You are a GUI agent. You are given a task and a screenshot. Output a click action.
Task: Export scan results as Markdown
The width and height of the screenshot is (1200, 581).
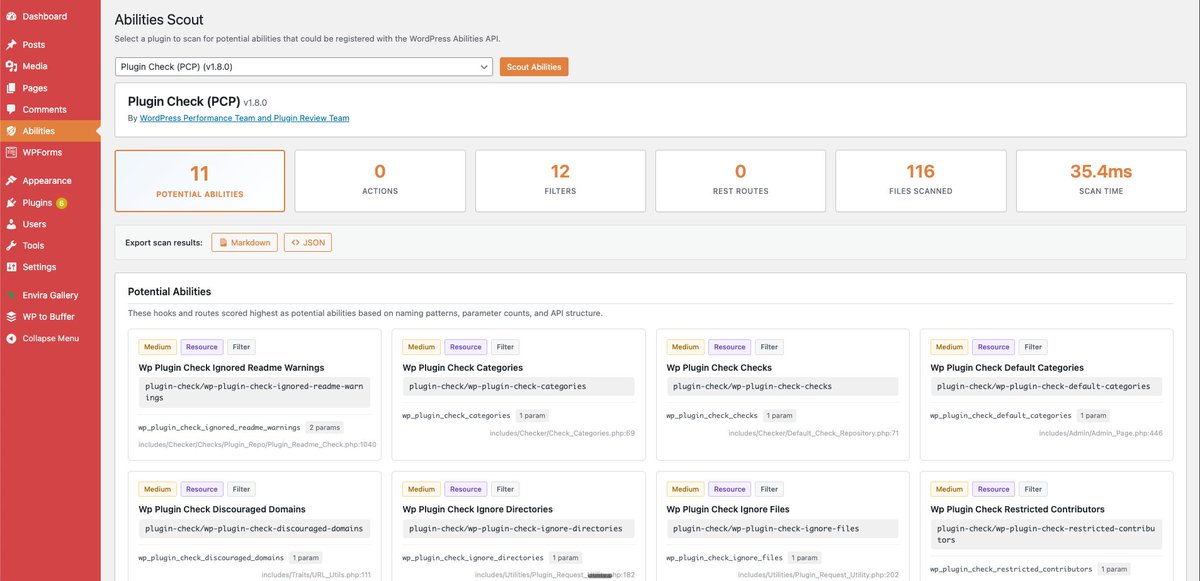point(245,242)
